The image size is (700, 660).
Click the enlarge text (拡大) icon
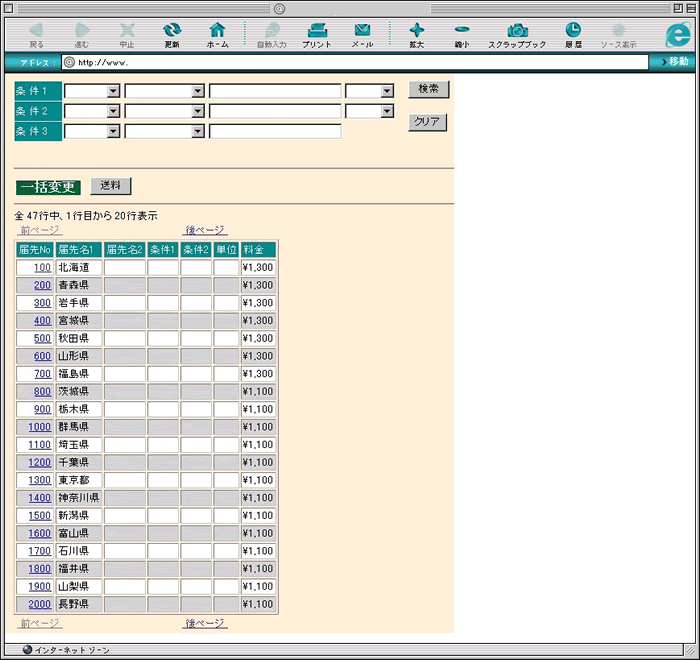pyautogui.click(x=417, y=35)
